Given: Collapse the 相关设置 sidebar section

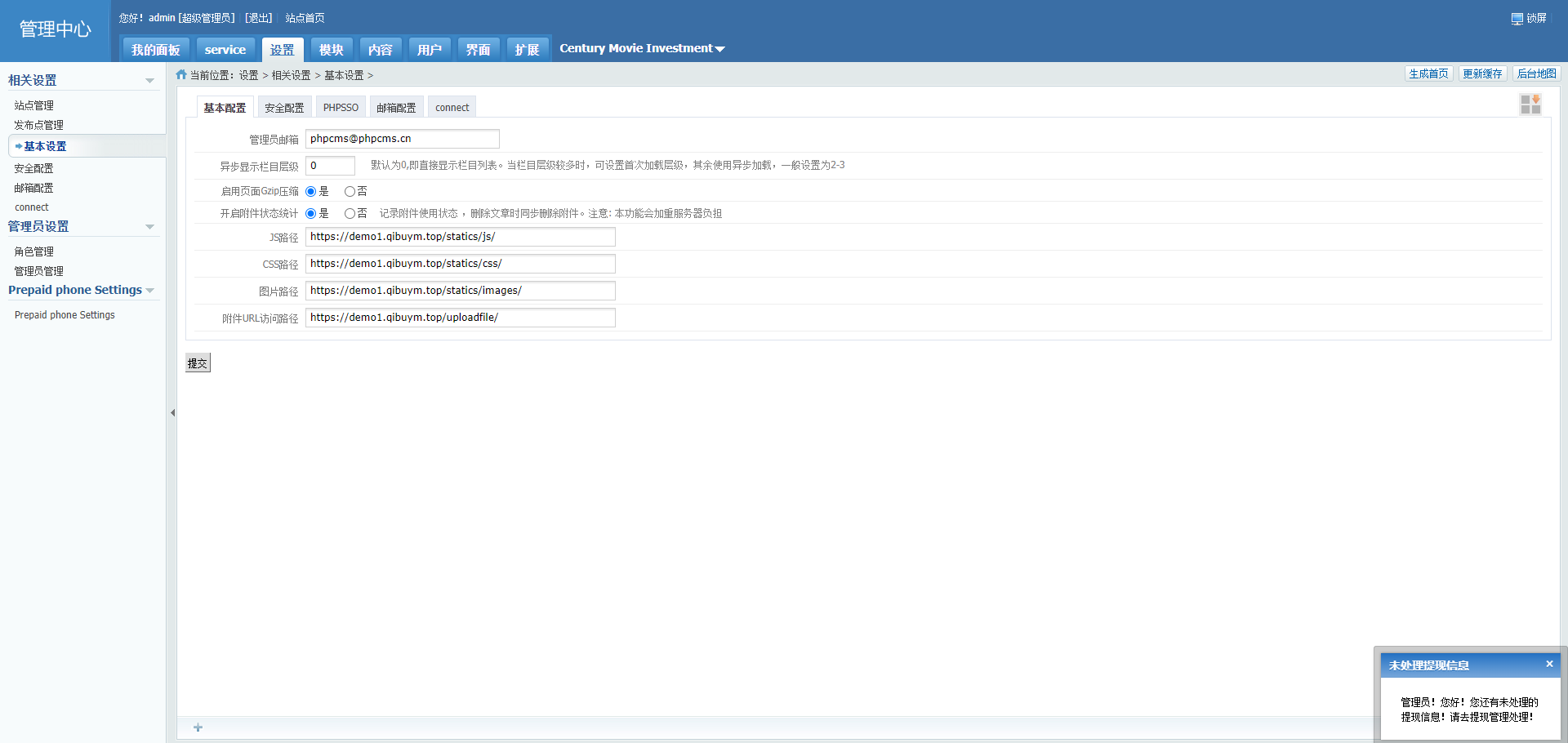Looking at the screenshot, I should tap(149, 81).
